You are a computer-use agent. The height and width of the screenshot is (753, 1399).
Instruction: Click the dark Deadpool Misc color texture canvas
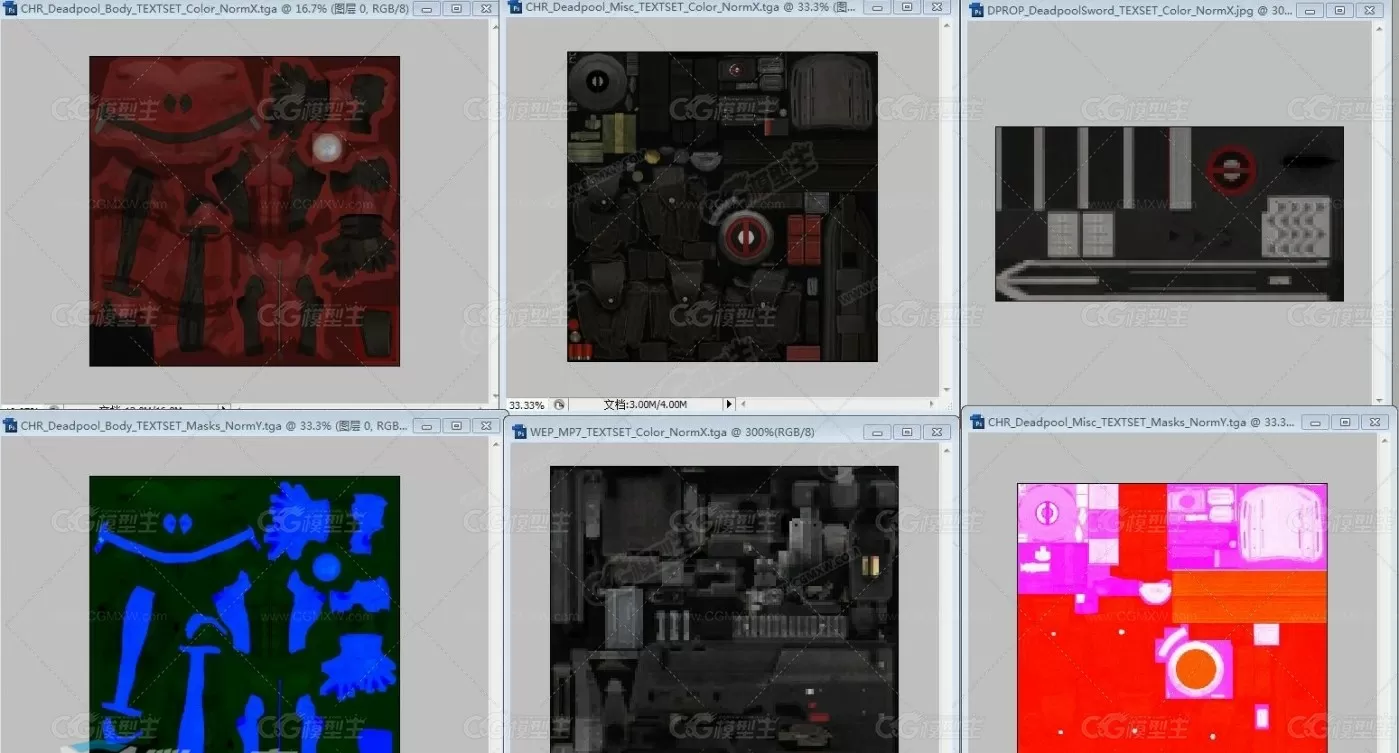tap(722, 206)
